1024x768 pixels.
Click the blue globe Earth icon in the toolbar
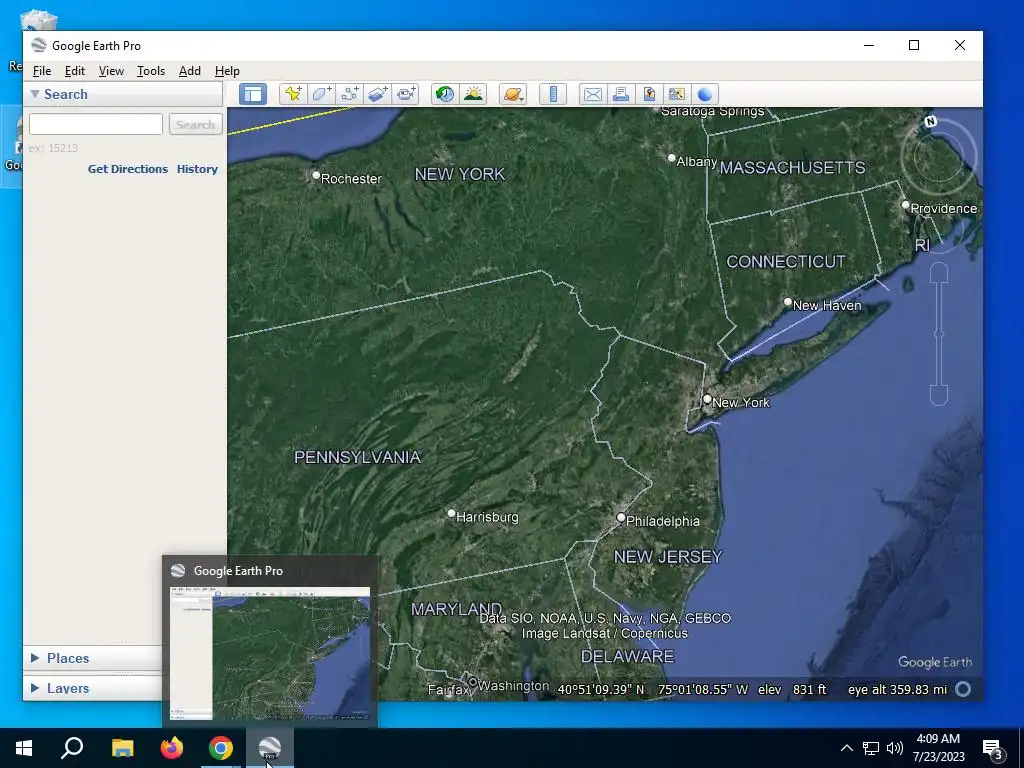pyautogui.click(x=705, y=94)
